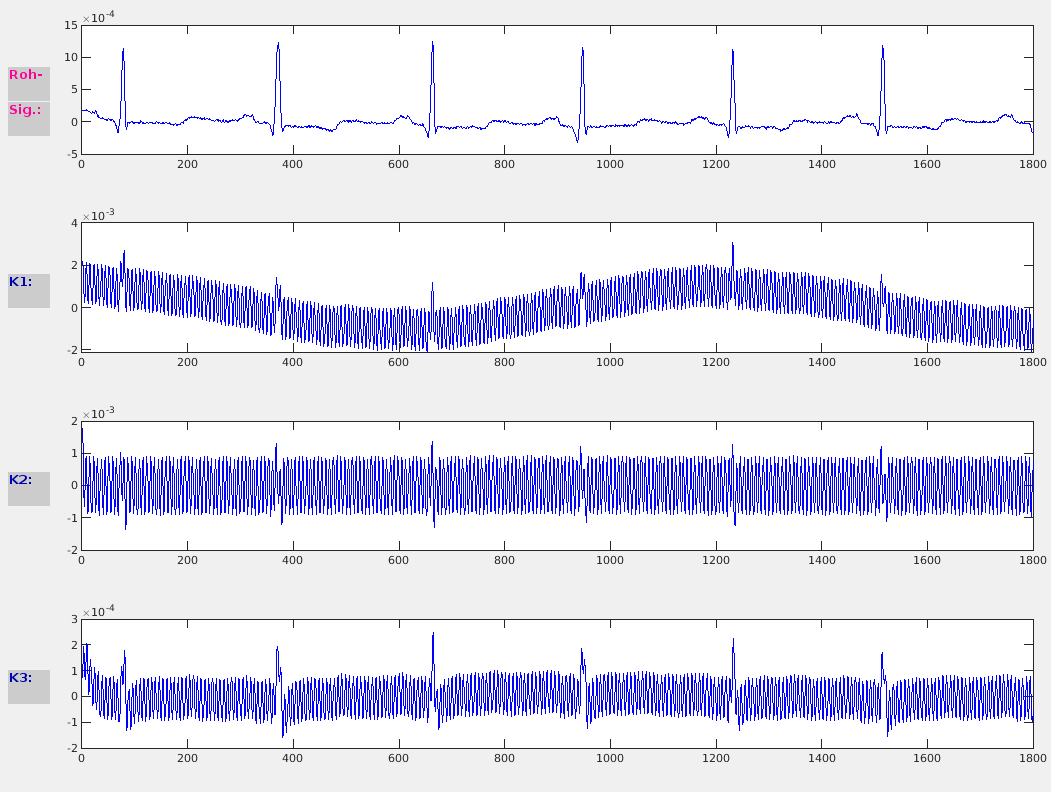Click the 1800 tick label under K1 plot

point(1032,362)
